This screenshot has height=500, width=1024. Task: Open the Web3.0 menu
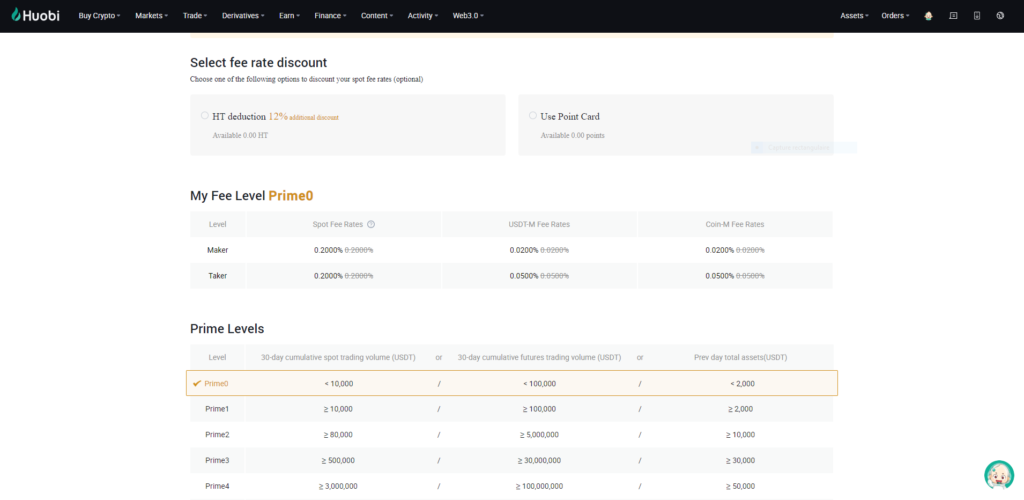(471, 16)
